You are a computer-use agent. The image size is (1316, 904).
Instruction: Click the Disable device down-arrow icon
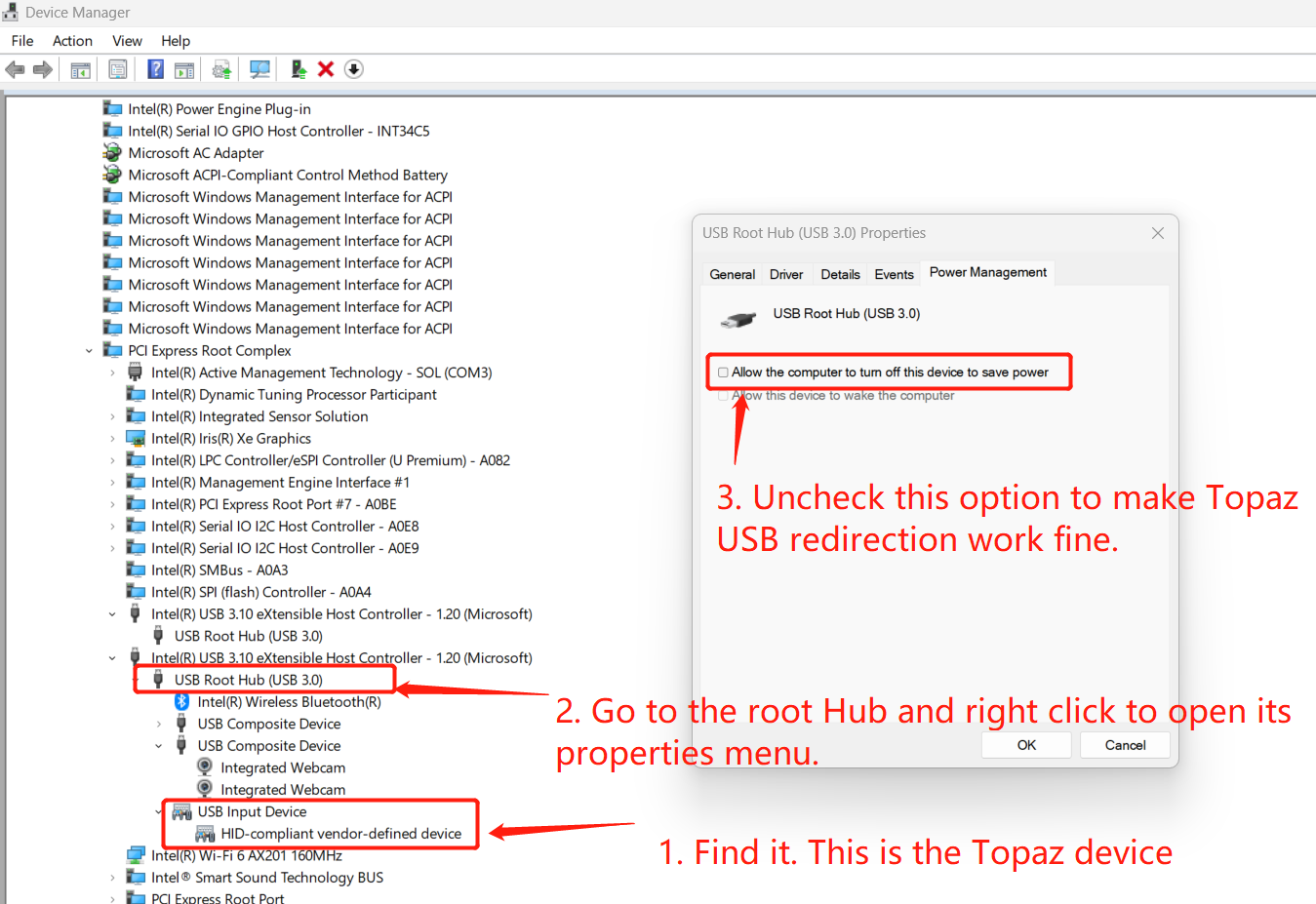click(354, 69)
